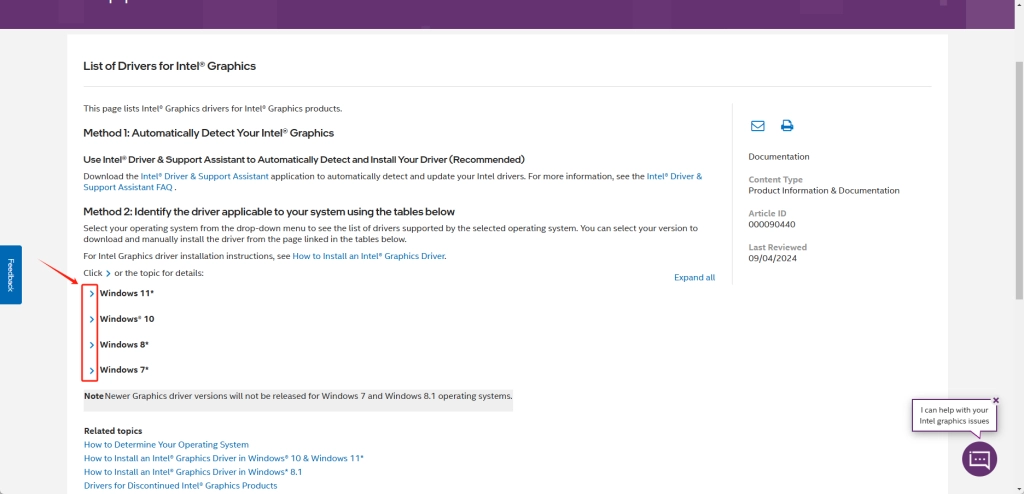The width and height of the screenshot is (1024, 494).
Task: Click the 'Method 2: Identify the driver' heading
Action: [x=269, y=212]
